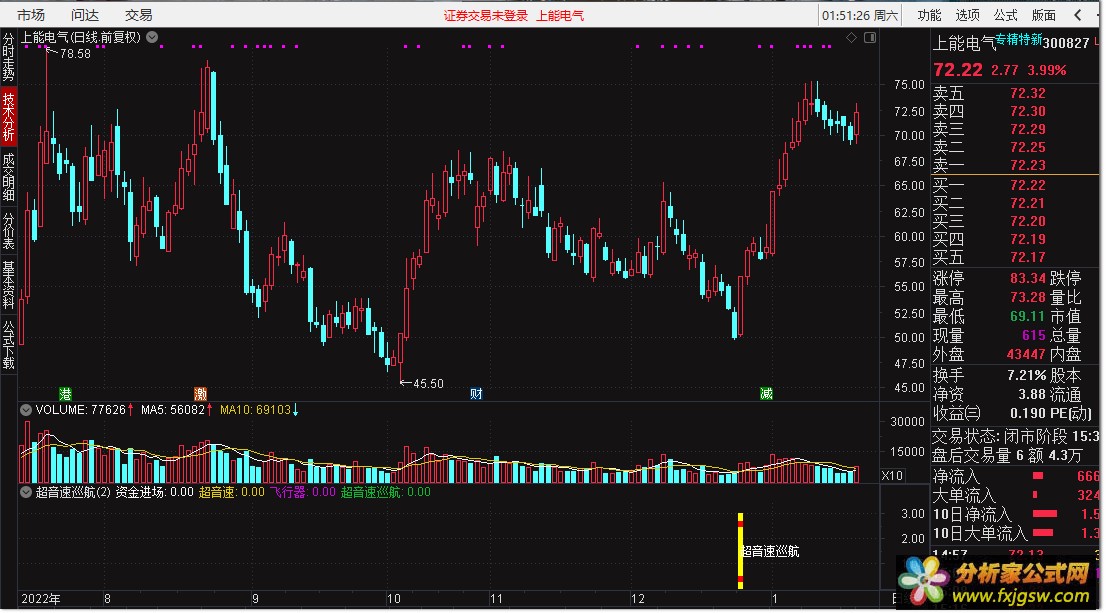Viewport: 1106px width, 613px height.
Task: Click the purple 飞行器: 0.00 label
Action: (x=303, y=492)
